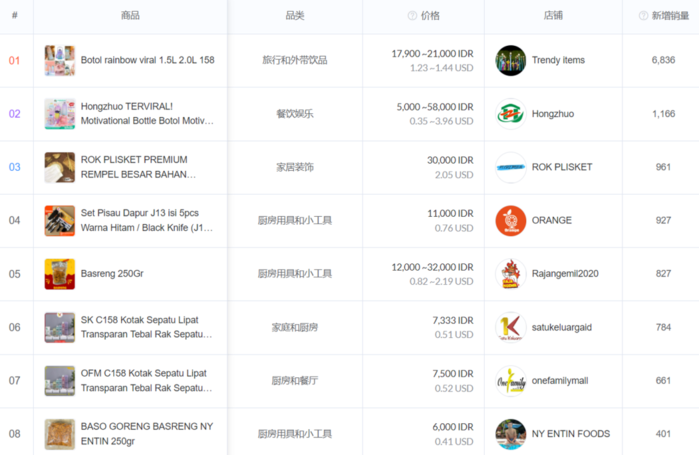Click the Rajangemil2020 store logo

pos(510,274)
